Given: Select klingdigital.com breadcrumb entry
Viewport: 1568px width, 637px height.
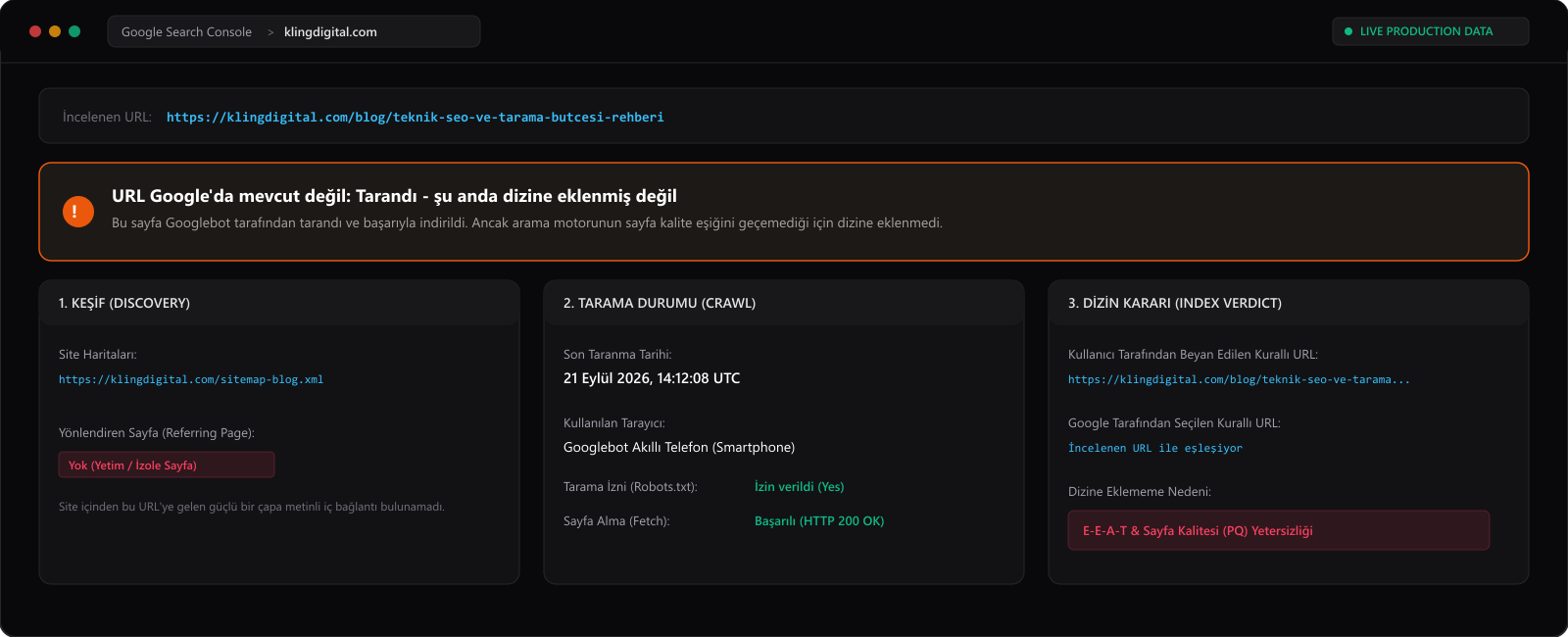Looking at the screenshot, I should (330, 31).
